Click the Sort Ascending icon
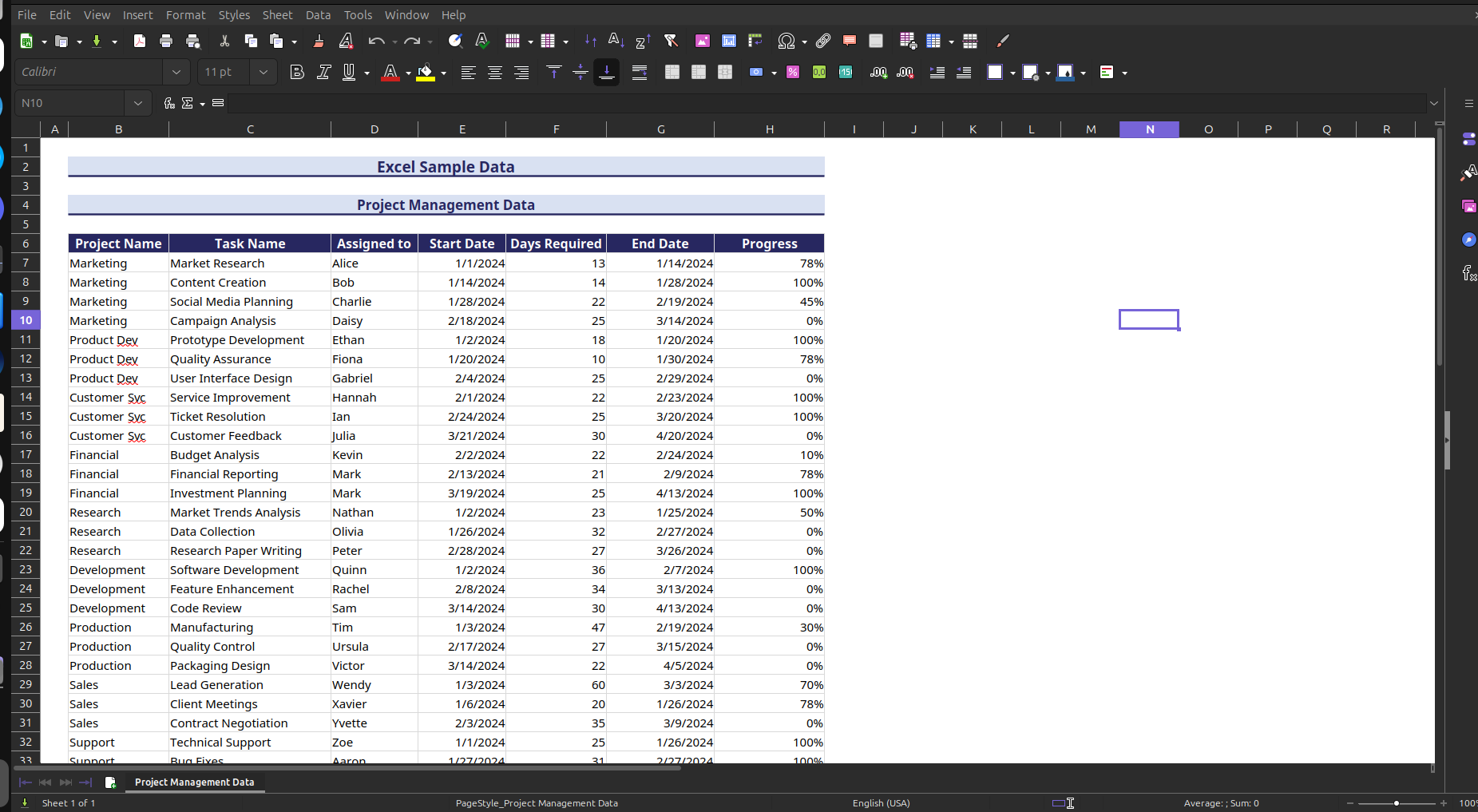Viewport: 1478px width, 812px height. click(x=616, y=41)
